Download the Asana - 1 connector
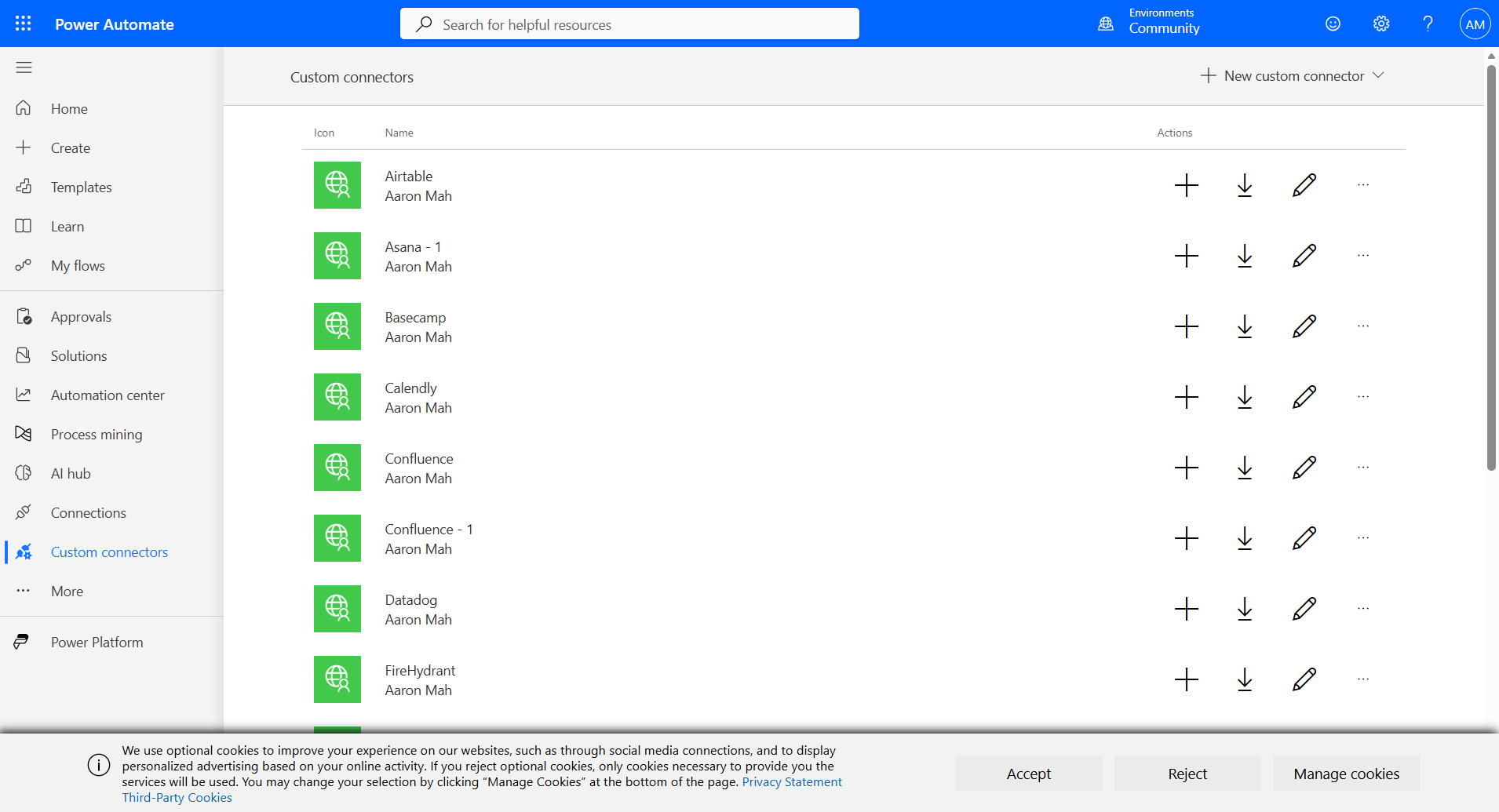This screenshot has width=1499, height=812. pos(1245,256)
